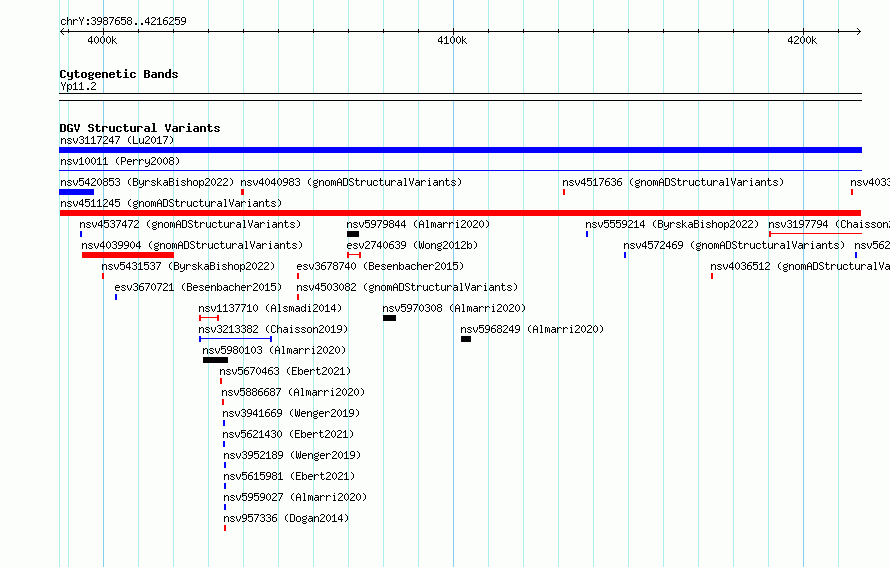Open nsv4040983 (gnomADStructuralVariants) label
The height and width of the screenshot is (567, 890).
tap(351, 182)
